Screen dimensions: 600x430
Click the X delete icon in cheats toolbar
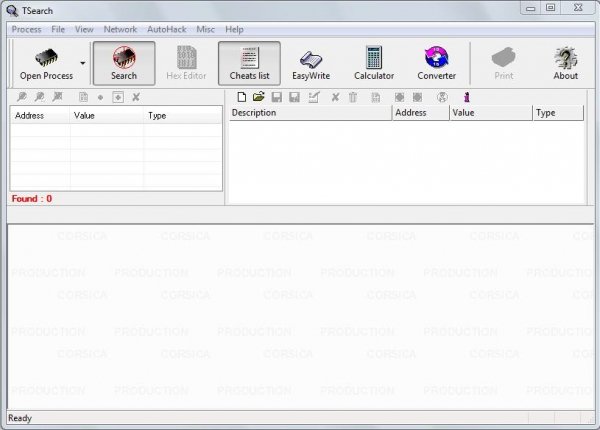(335, 97)
